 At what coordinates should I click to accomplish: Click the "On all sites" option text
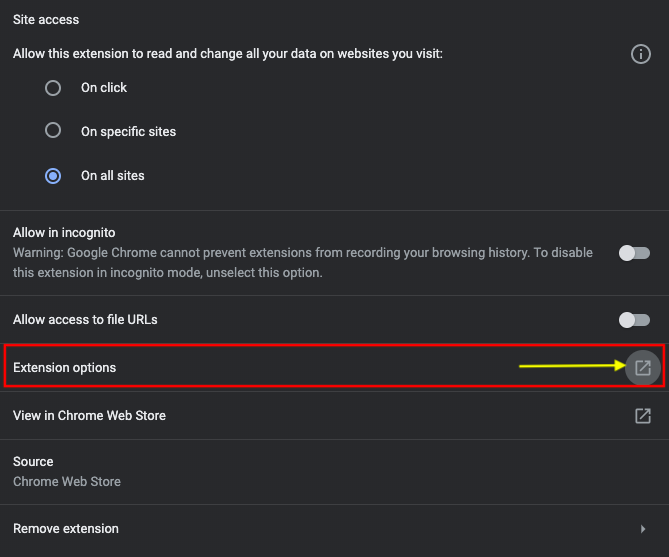pyautogui.click(x=113, y=176)
